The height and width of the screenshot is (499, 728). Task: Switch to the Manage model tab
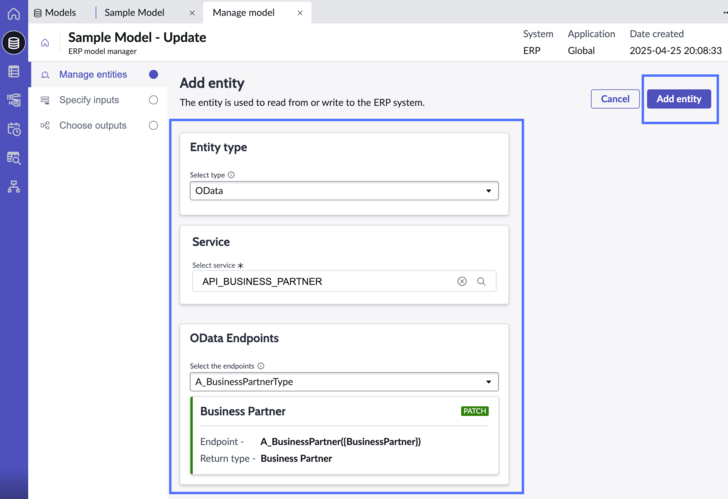point(244,13)
